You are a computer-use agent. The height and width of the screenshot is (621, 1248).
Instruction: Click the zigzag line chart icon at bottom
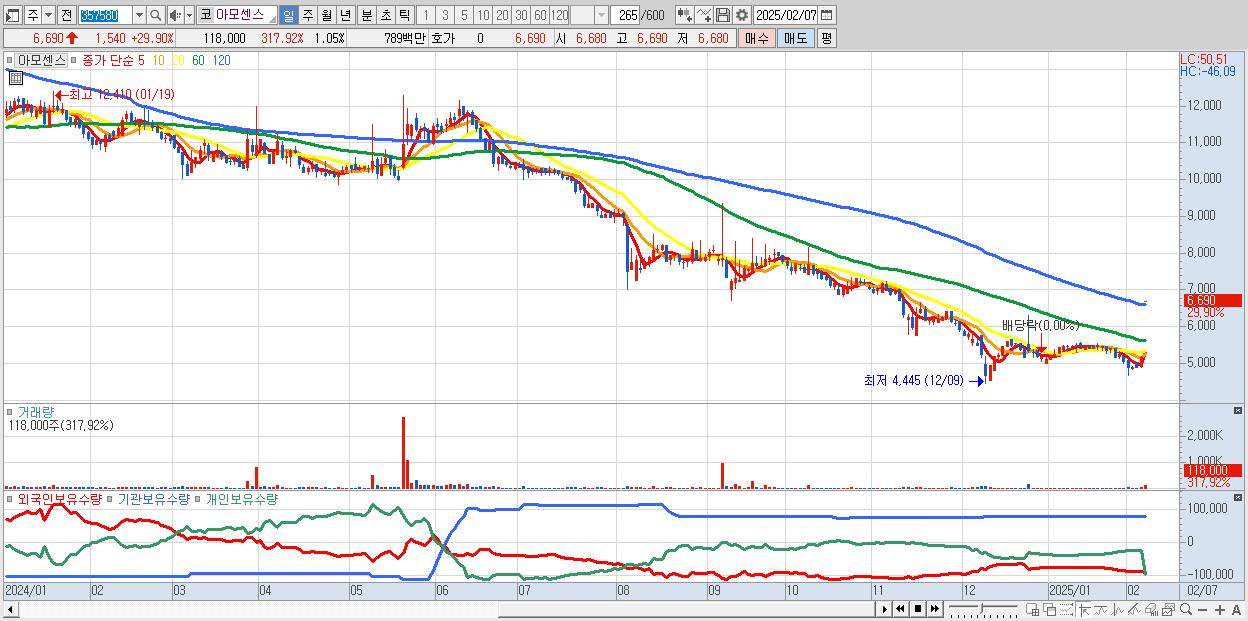(1118, 610)
